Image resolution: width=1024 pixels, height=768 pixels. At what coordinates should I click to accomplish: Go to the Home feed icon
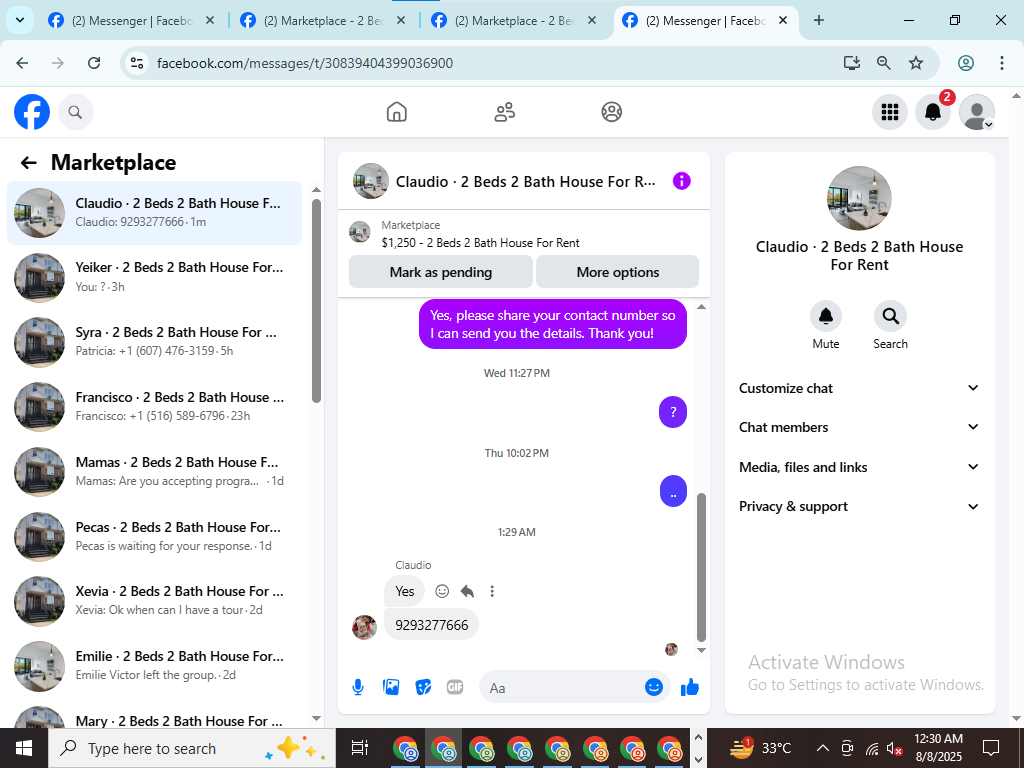click(396, 112)
